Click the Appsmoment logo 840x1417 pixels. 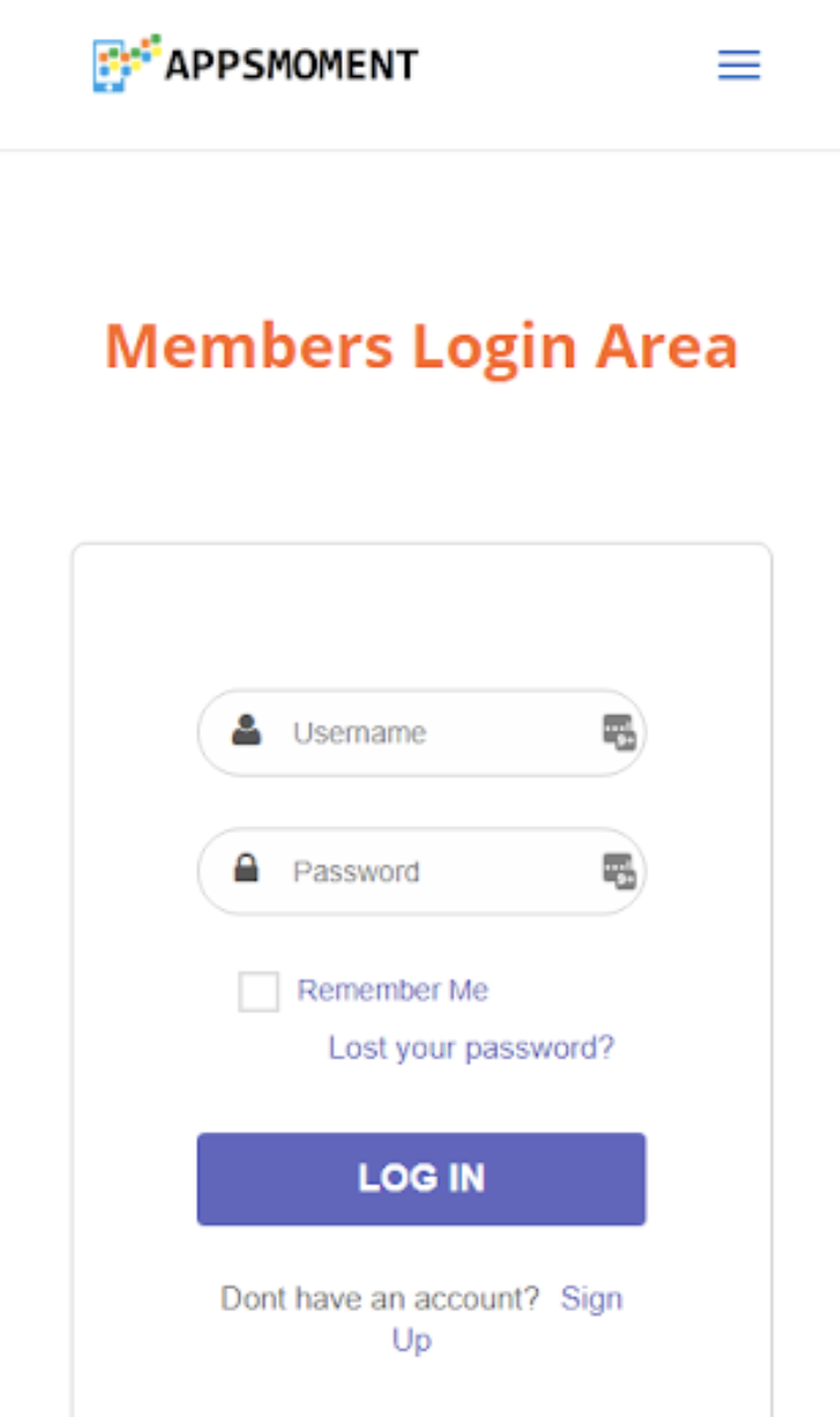(x=252, y=63)
